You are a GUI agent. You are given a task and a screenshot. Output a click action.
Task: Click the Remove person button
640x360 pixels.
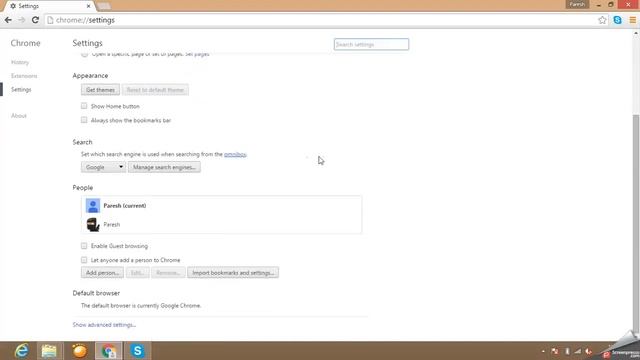coord(168,273)
